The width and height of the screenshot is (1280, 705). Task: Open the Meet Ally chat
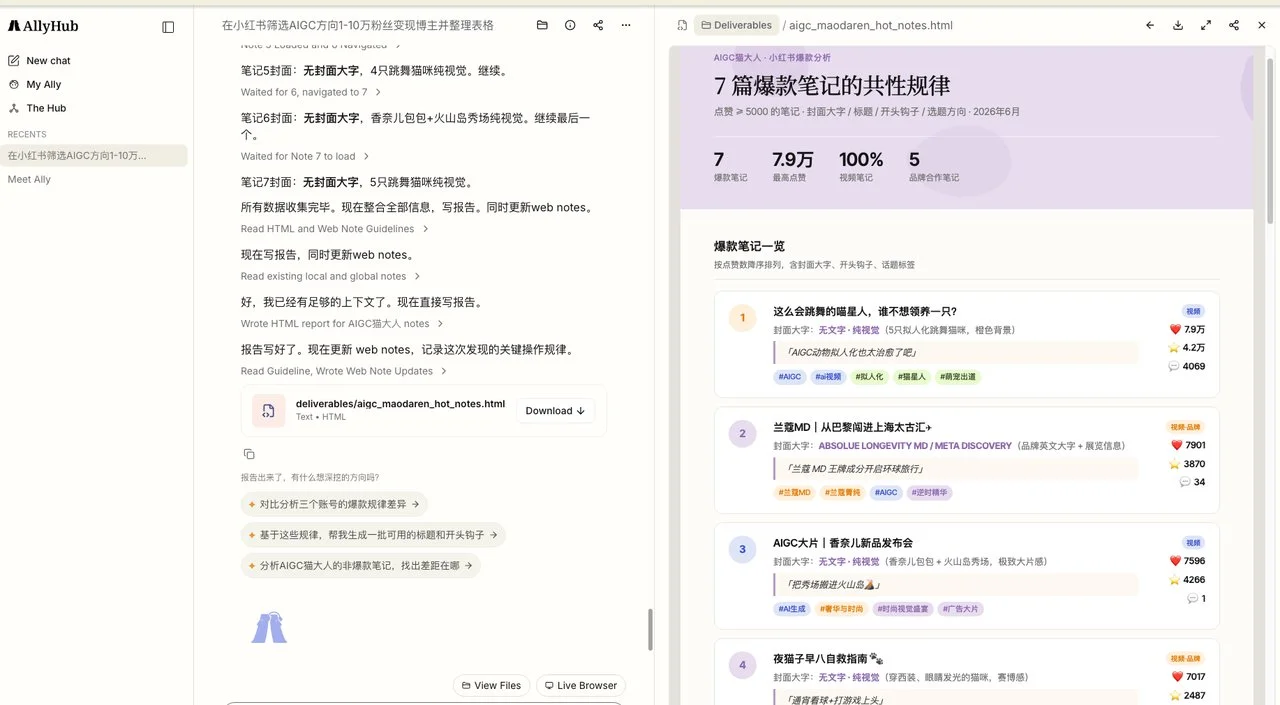(29, 180)
